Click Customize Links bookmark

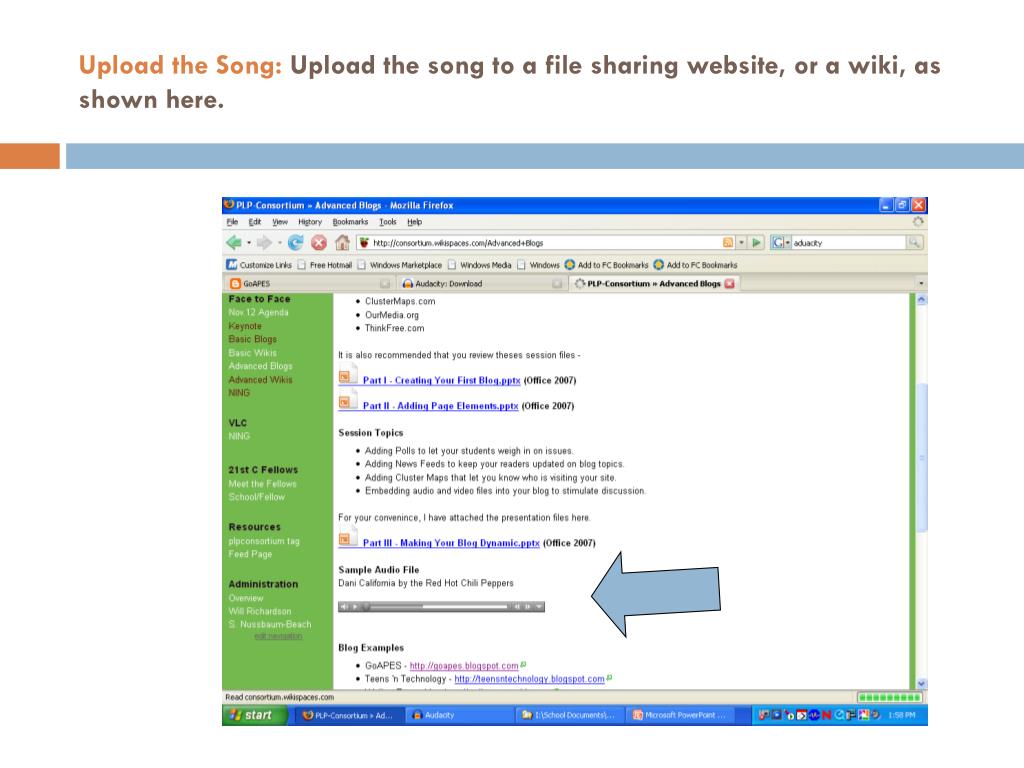tap(259, 264)
